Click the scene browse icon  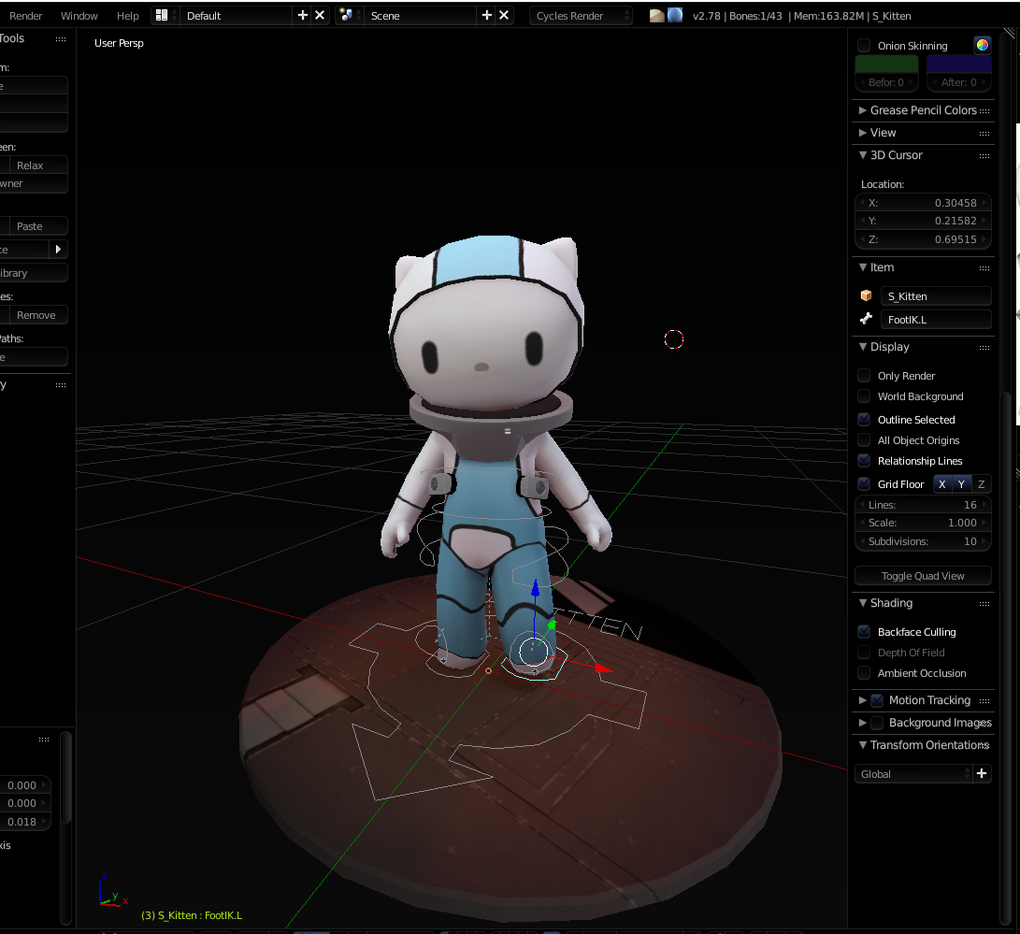[348, 16]
